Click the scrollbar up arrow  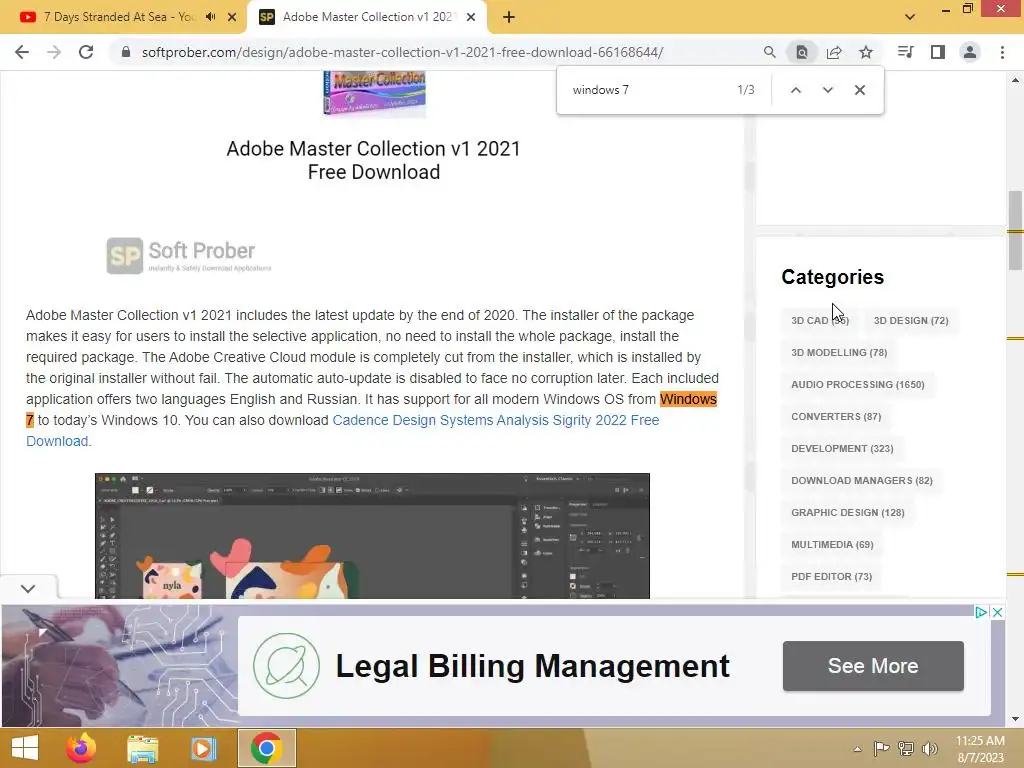pos(1015,80)
